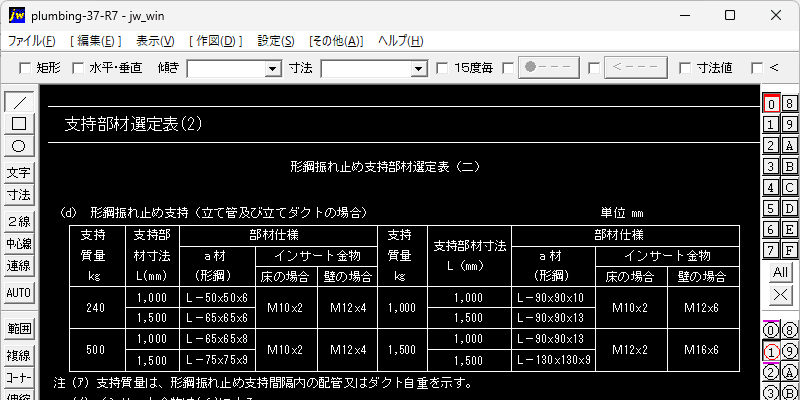Select layer group 0 circle button
Viewport: 800px width, 400px height.
[x=771, y=331]
